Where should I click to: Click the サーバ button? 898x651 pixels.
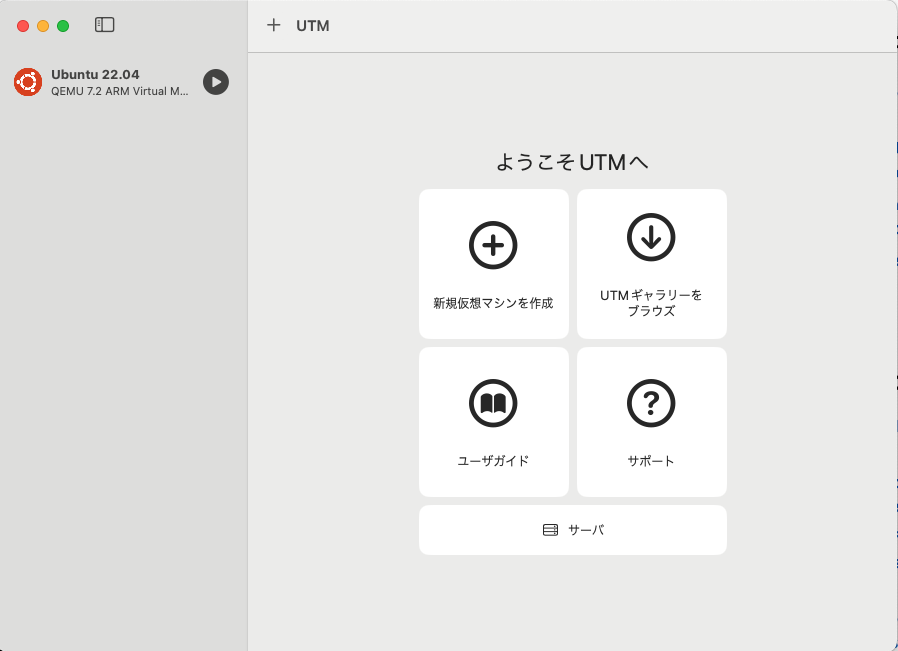tap(572, 529)
